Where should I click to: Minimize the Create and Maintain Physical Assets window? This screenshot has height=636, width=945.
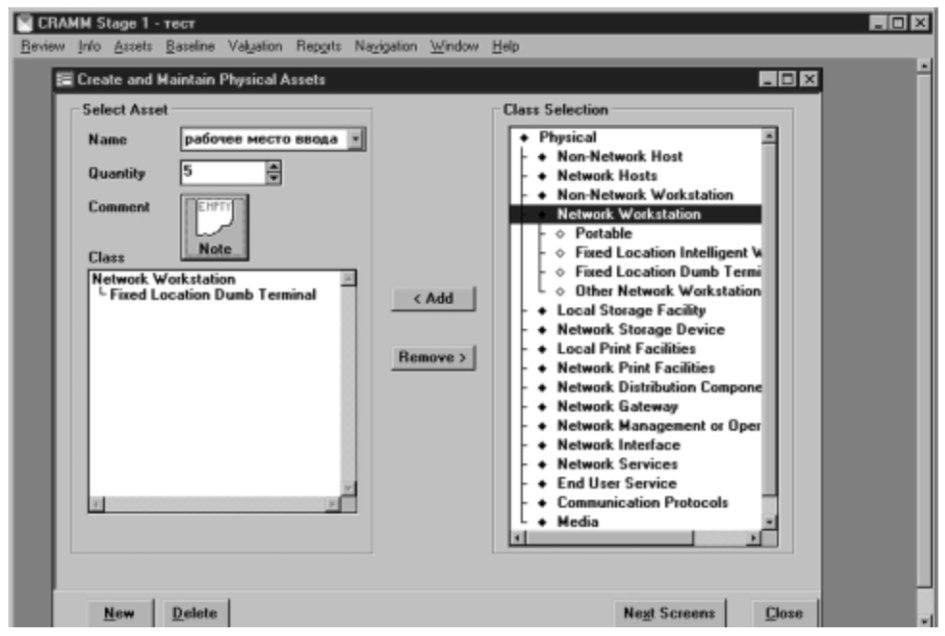[767, 80]
